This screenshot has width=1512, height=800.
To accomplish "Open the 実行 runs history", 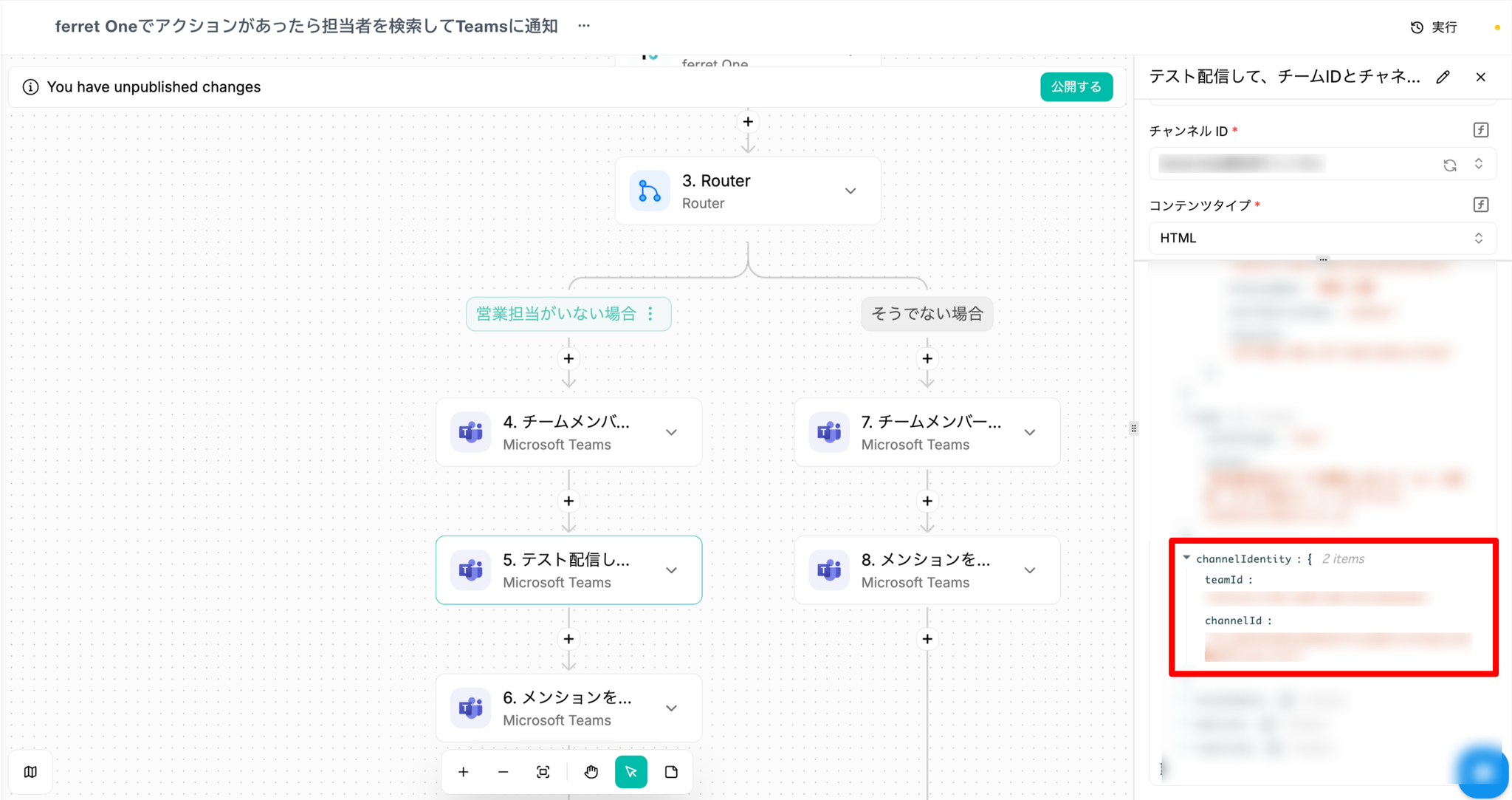I will pyautogui.click(x=1434, y=27).
